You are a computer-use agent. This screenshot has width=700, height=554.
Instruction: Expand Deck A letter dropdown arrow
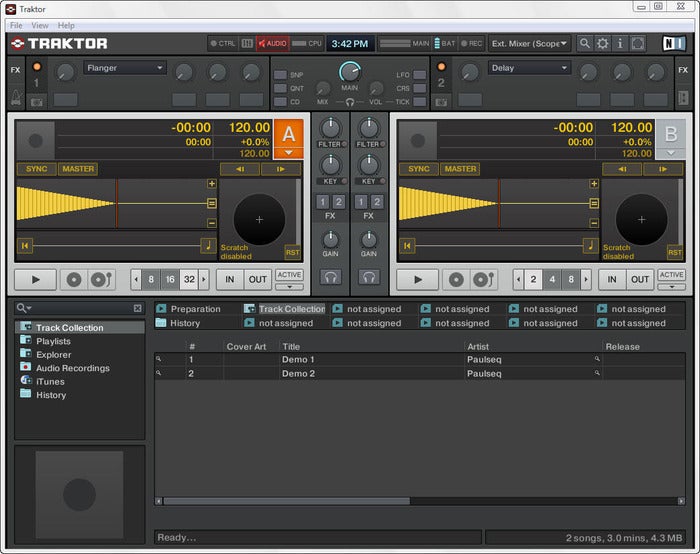289,153
